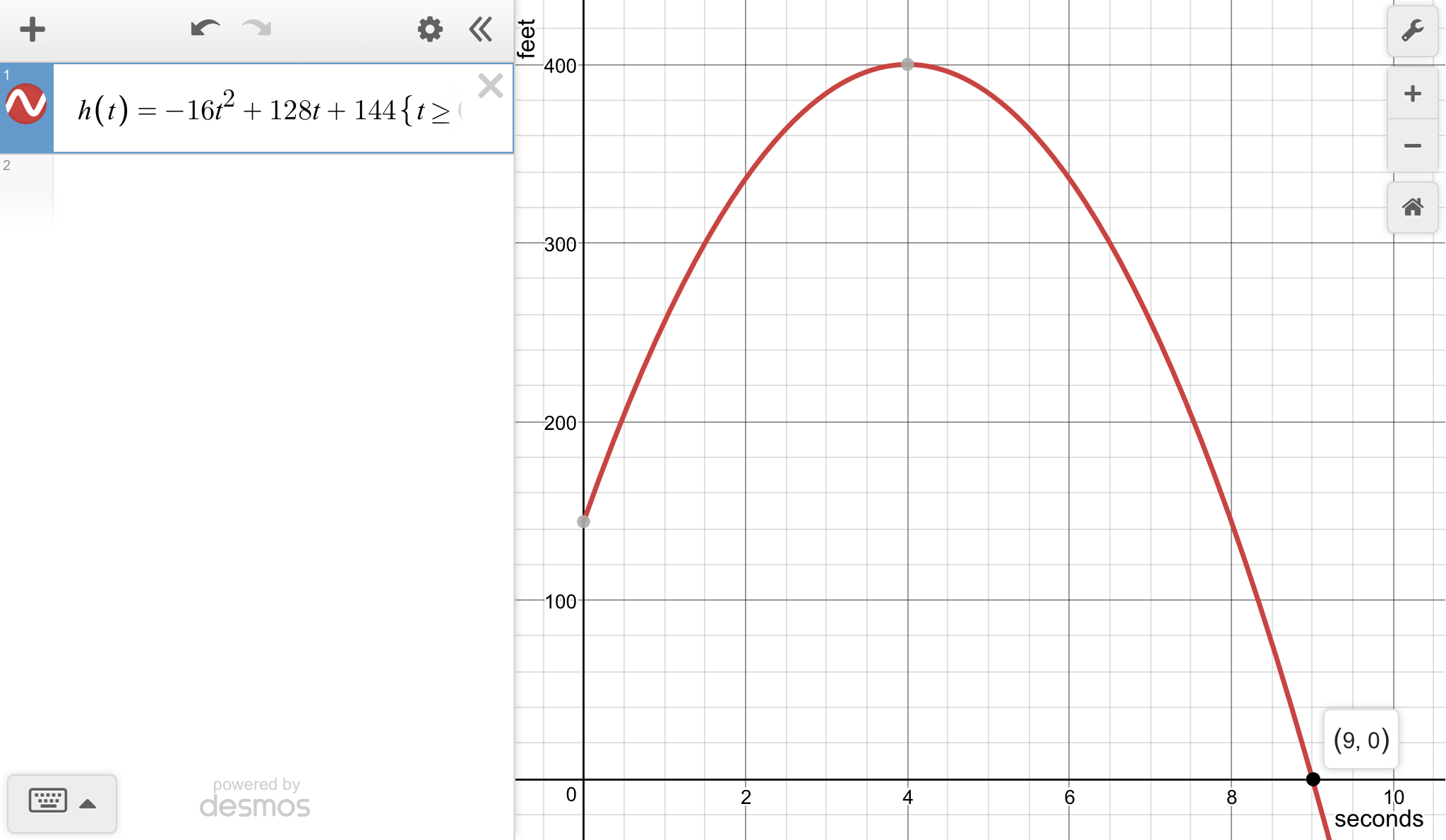Click the empty expression row 2
This screenshot has height=840, width=1446.
(x=282, y=189)
